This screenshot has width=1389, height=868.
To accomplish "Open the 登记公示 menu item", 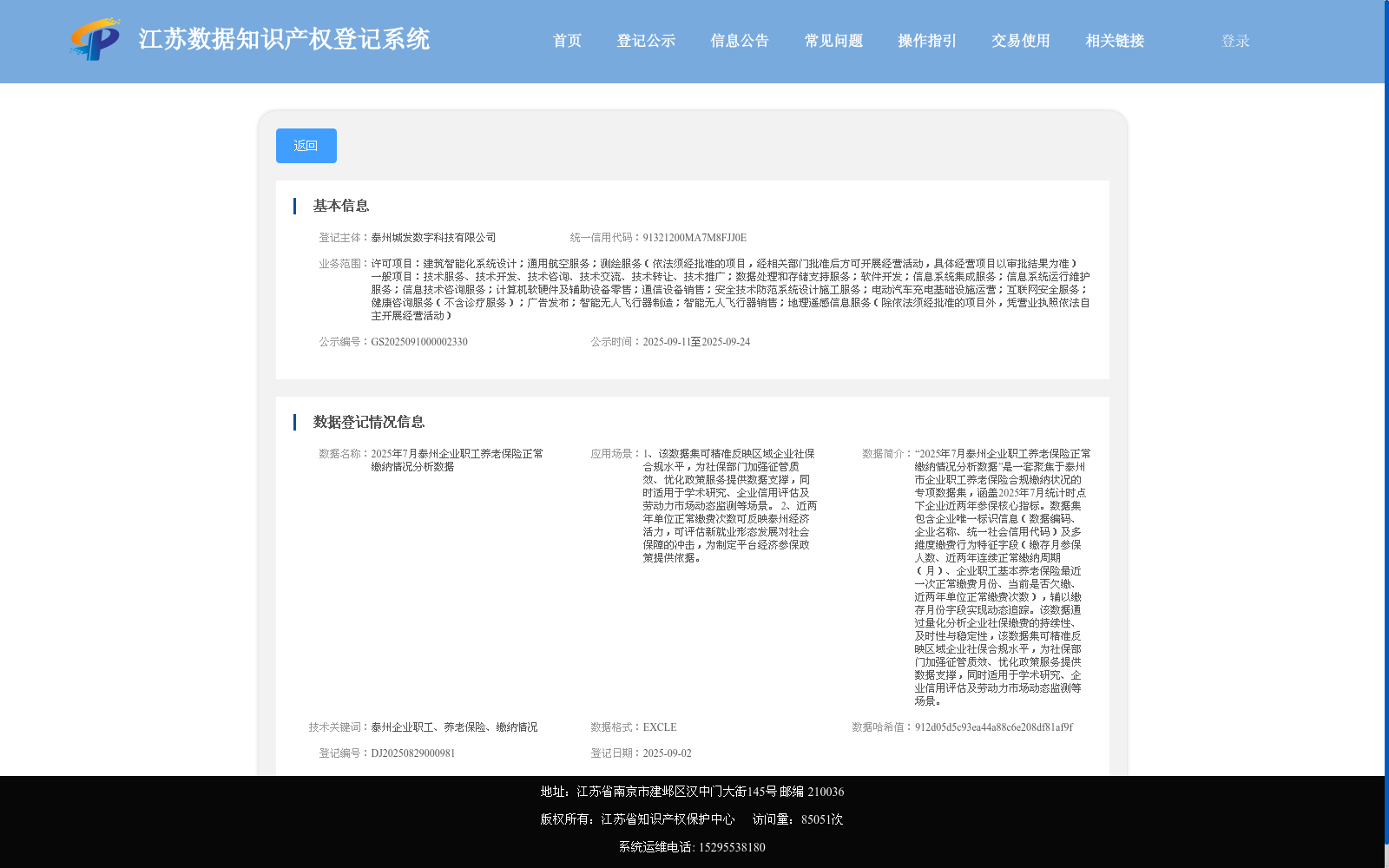I will click(646, 41).
